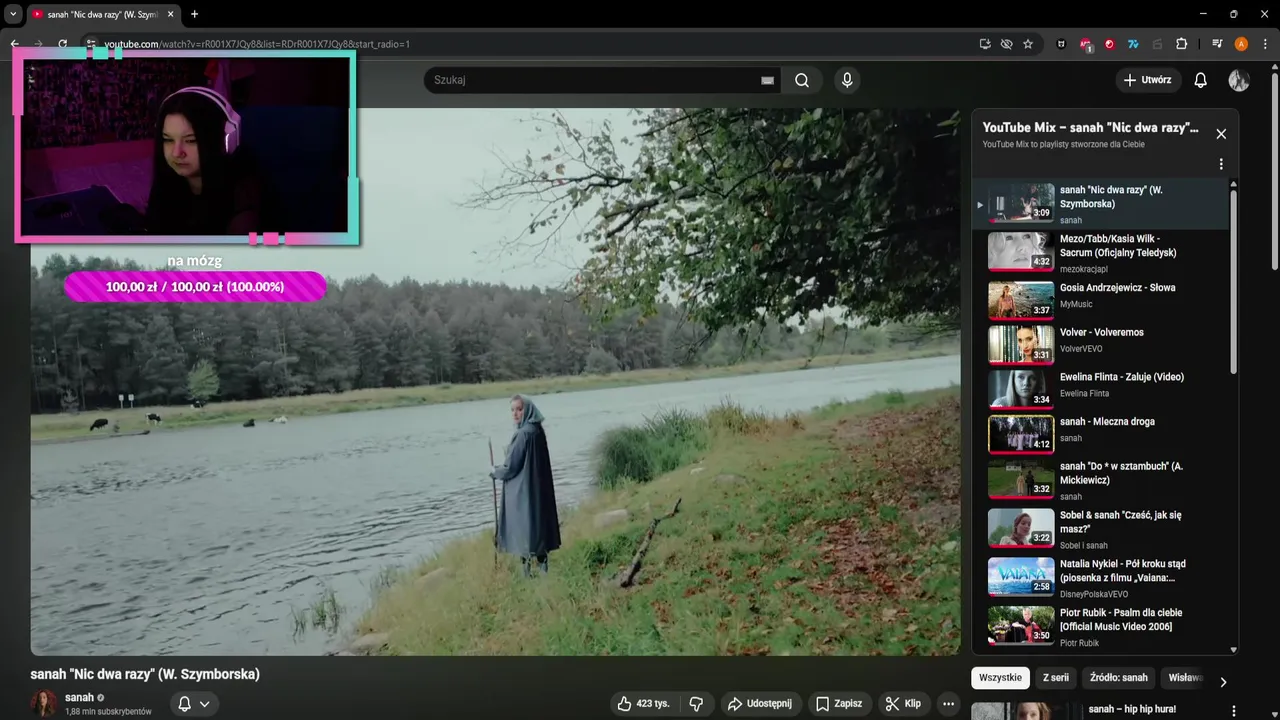Click 'Zapisz' save button
Screen dimensions: 1280x720
tap(838, 703)
